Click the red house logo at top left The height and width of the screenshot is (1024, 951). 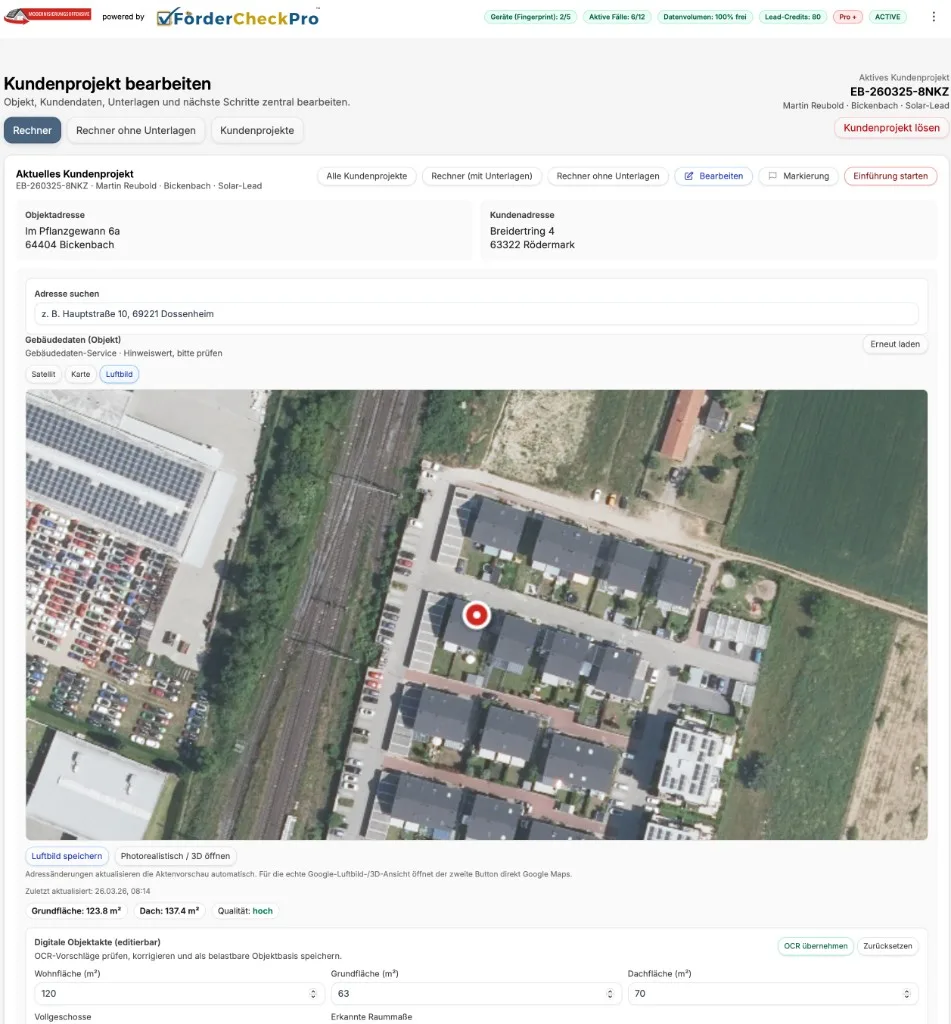pos(47,16)
